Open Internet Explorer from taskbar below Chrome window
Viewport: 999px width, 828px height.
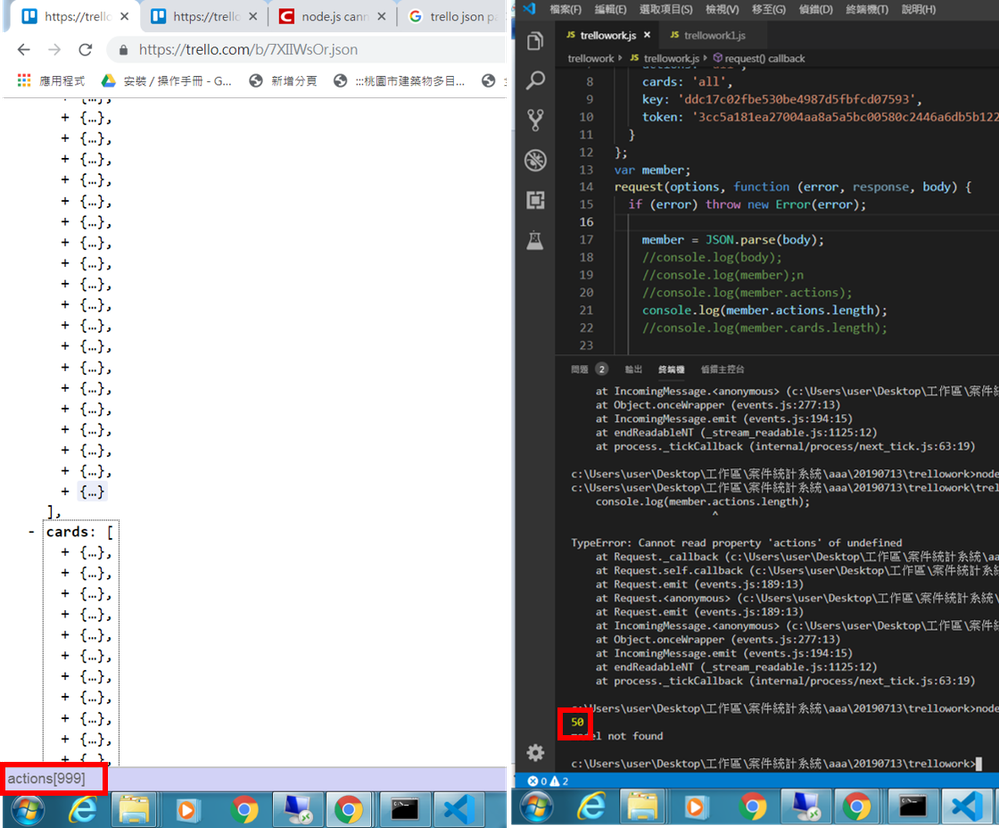[x=82, y=810]
